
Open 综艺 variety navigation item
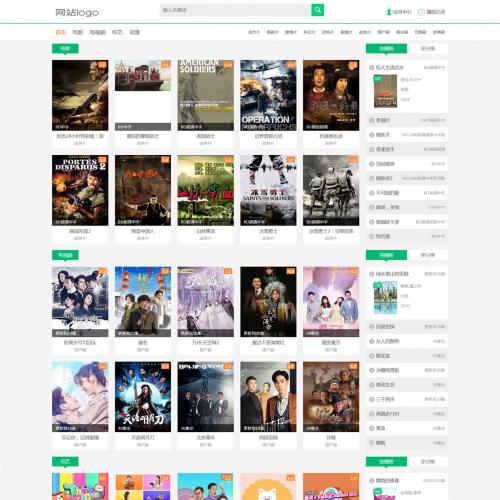117,32
